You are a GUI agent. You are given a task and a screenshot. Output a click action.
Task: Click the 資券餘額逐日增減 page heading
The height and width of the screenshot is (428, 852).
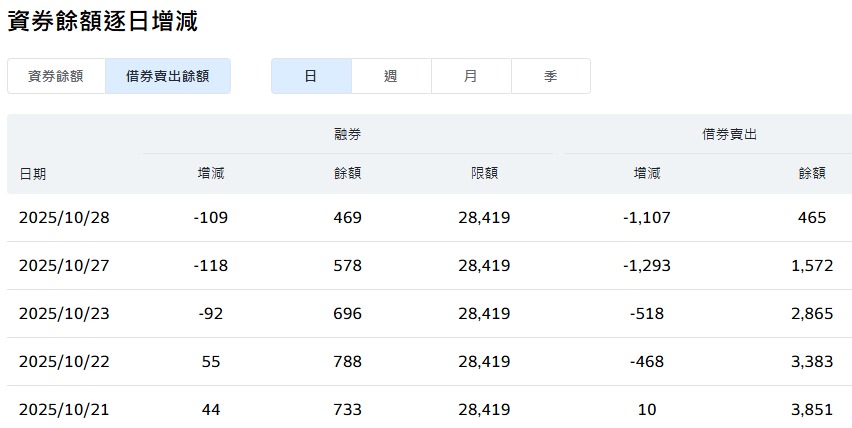click(103, 21)
